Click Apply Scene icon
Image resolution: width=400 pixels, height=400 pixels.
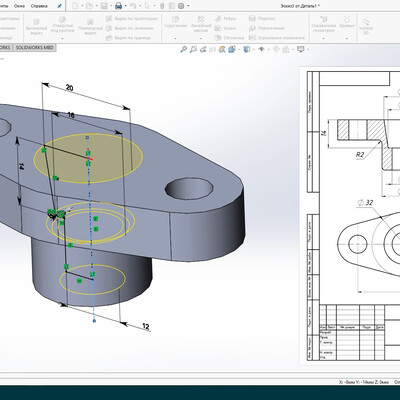pos(286,50)
